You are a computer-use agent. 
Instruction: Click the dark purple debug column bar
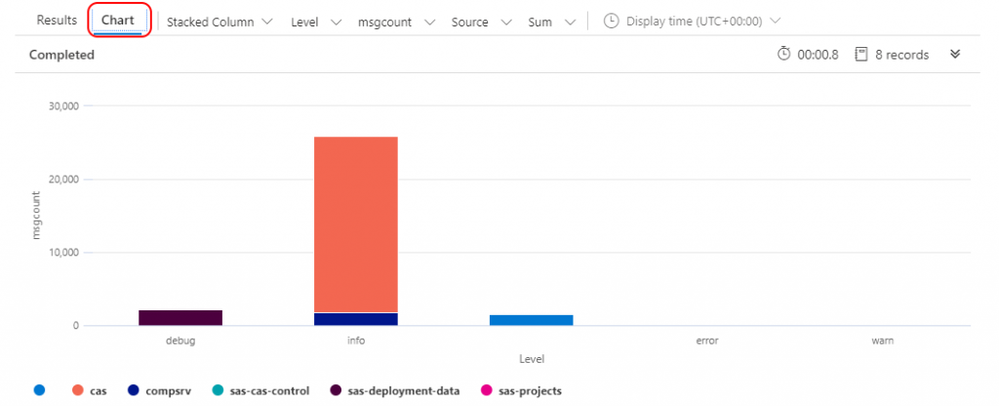point(180,318)
